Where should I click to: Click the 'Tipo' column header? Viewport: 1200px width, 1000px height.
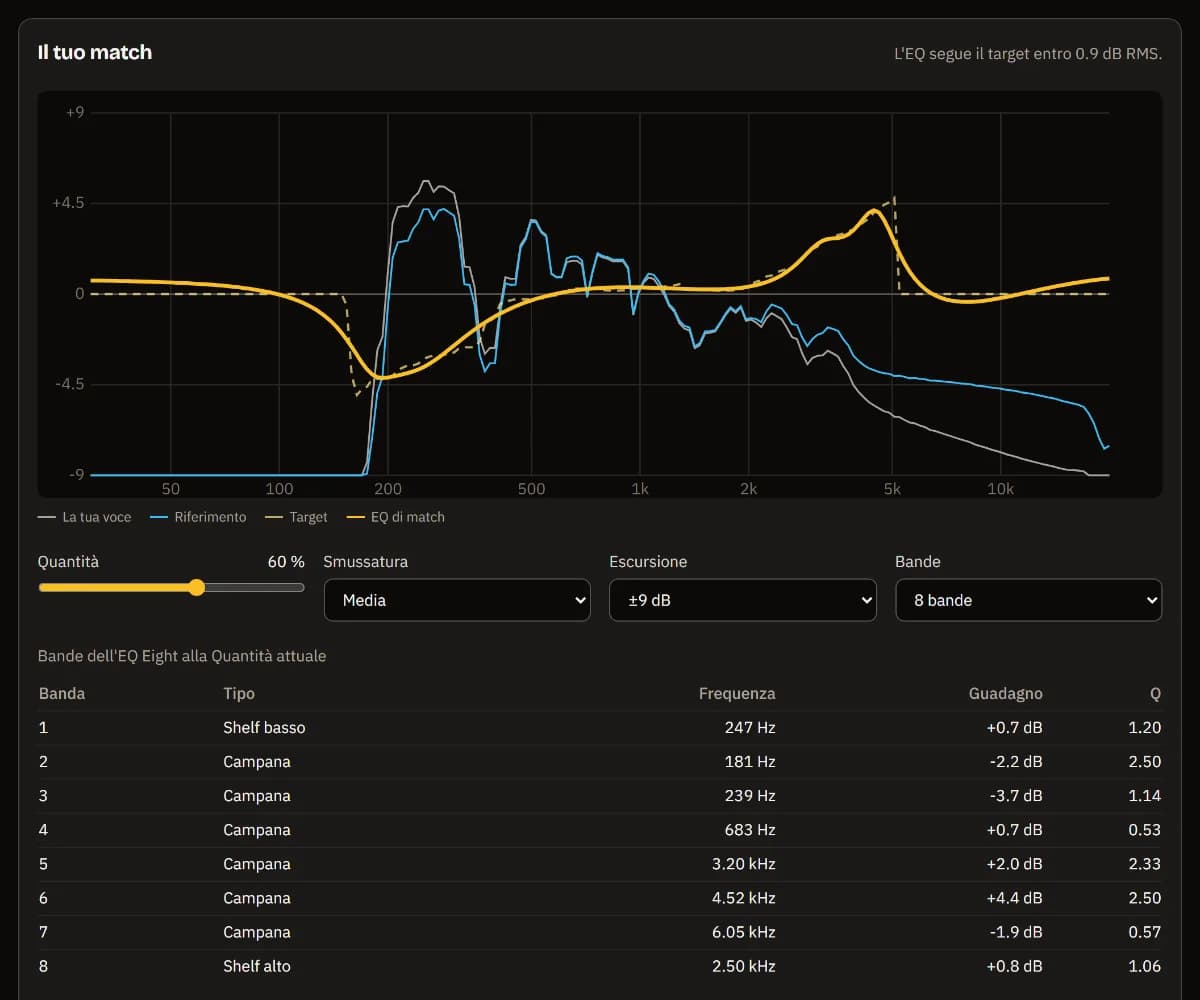[x=239, y=693]
